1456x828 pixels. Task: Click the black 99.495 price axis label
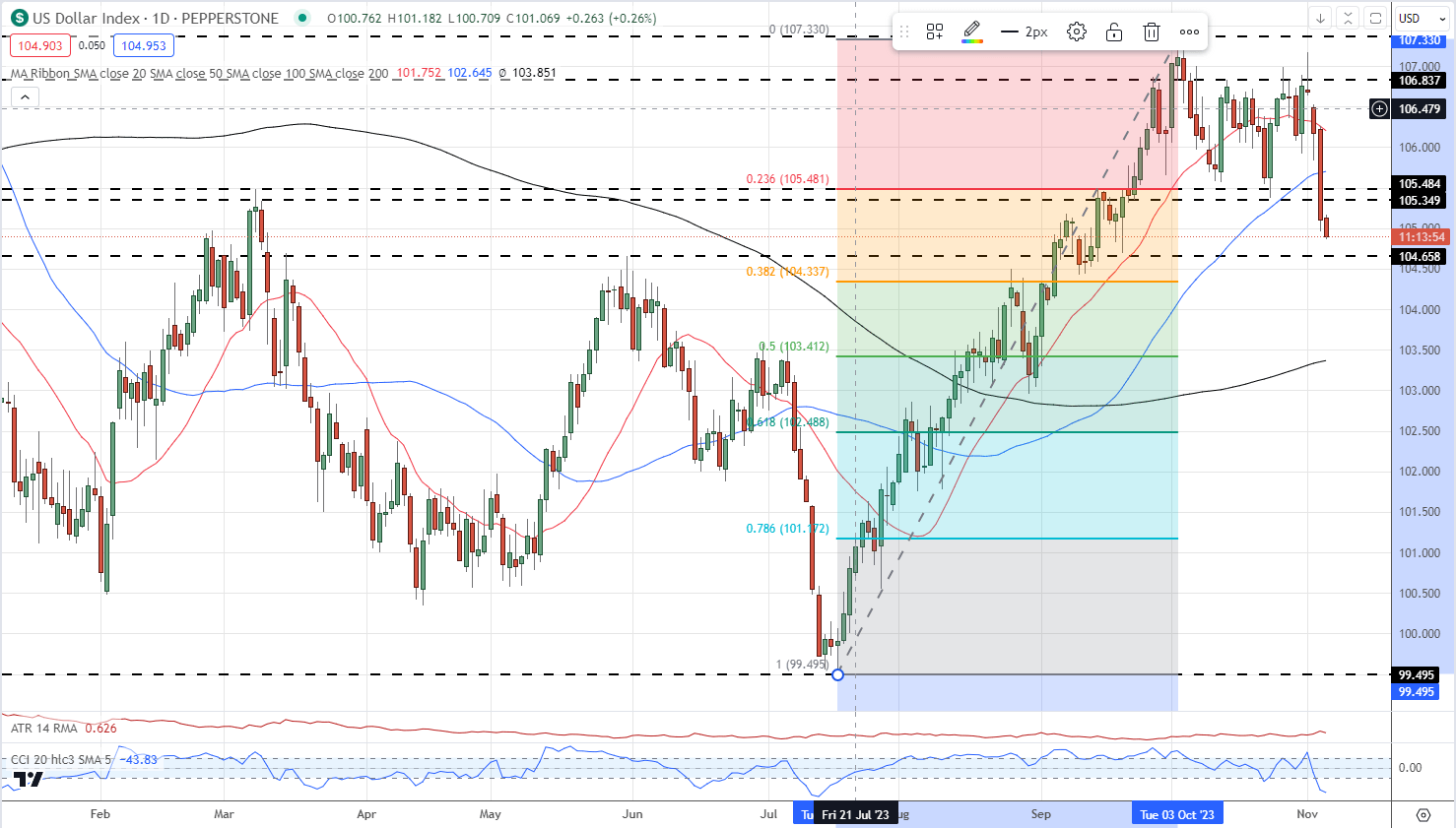pyautogui.click(x=1417, y=675)
